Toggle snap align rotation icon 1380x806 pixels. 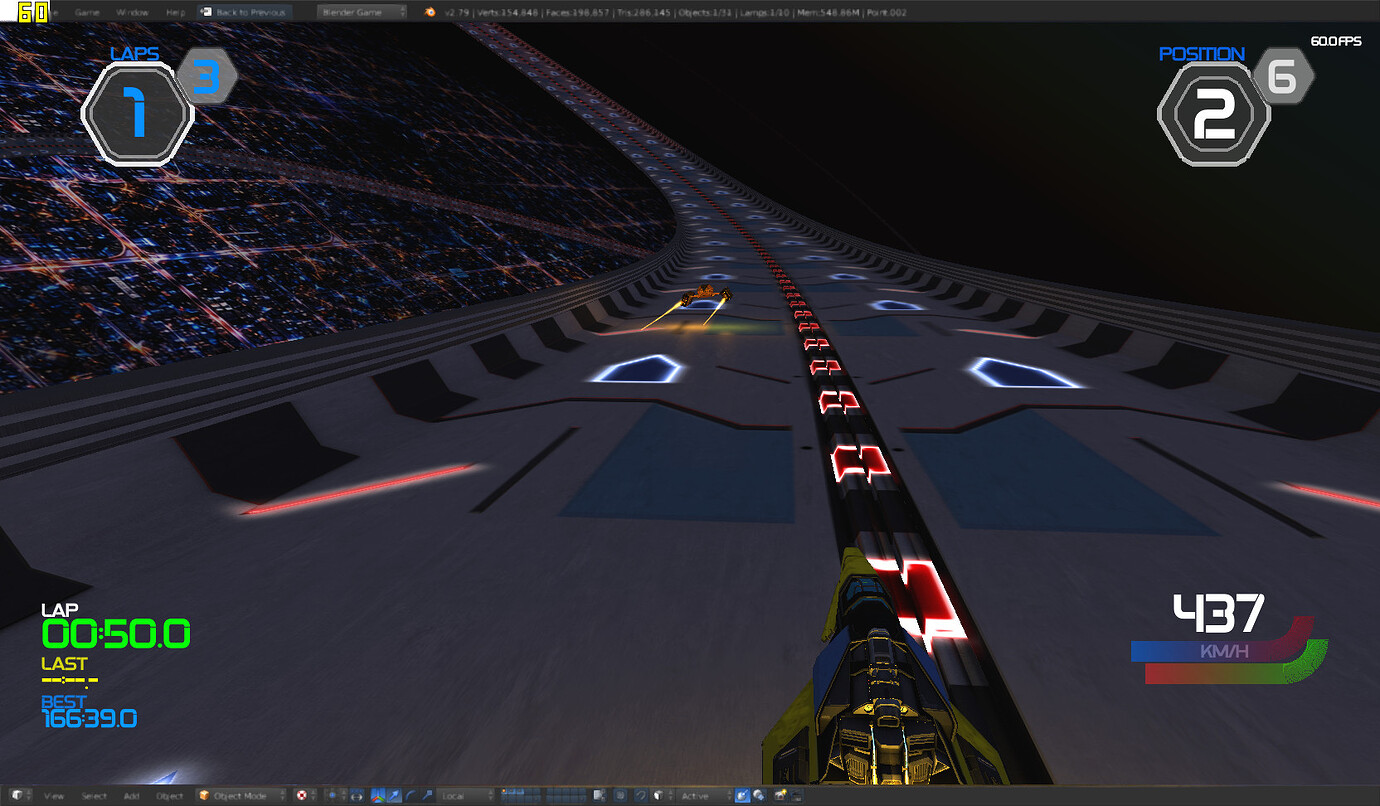tap(742, 796)
